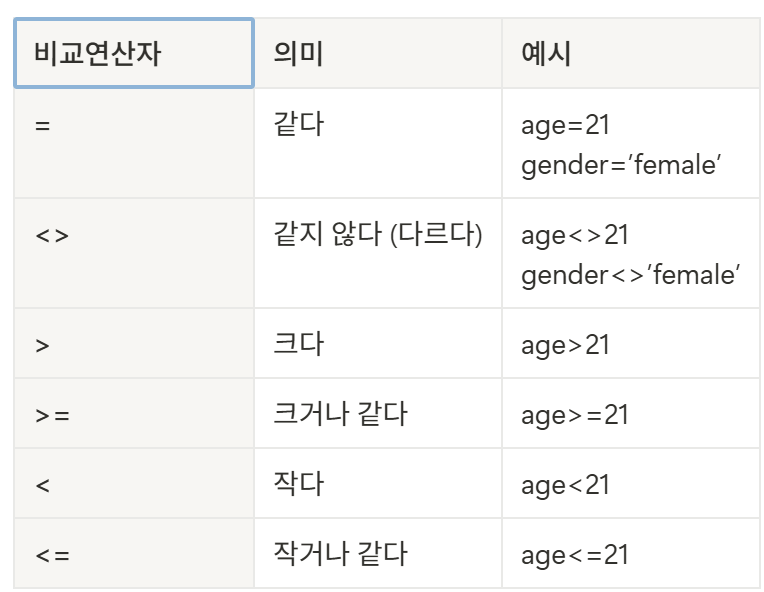Select the 같다 meaning cell
Viewport: 764px width, 592px height.
pyautogui.click(x=377, y=143)
